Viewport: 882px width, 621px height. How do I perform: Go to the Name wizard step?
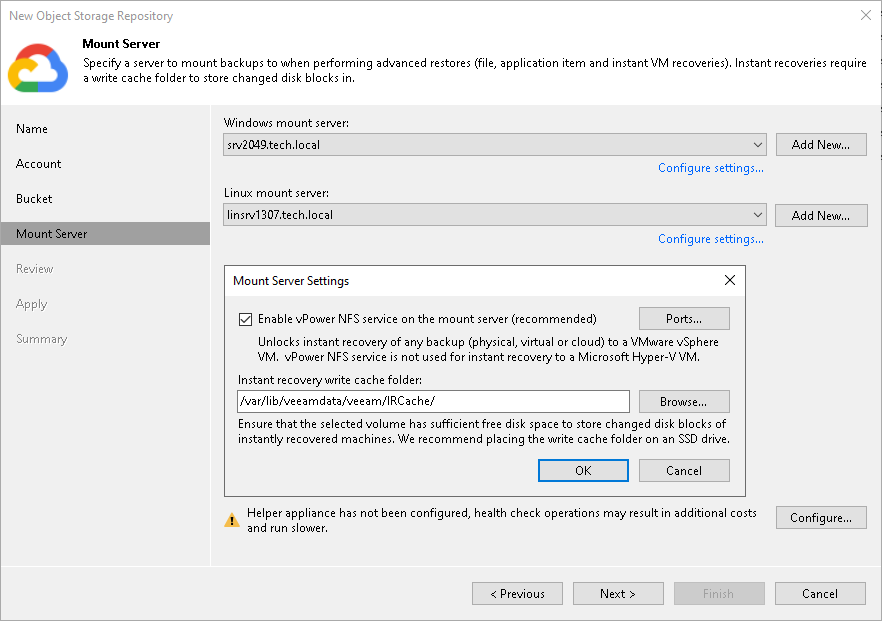click(32, 129)
